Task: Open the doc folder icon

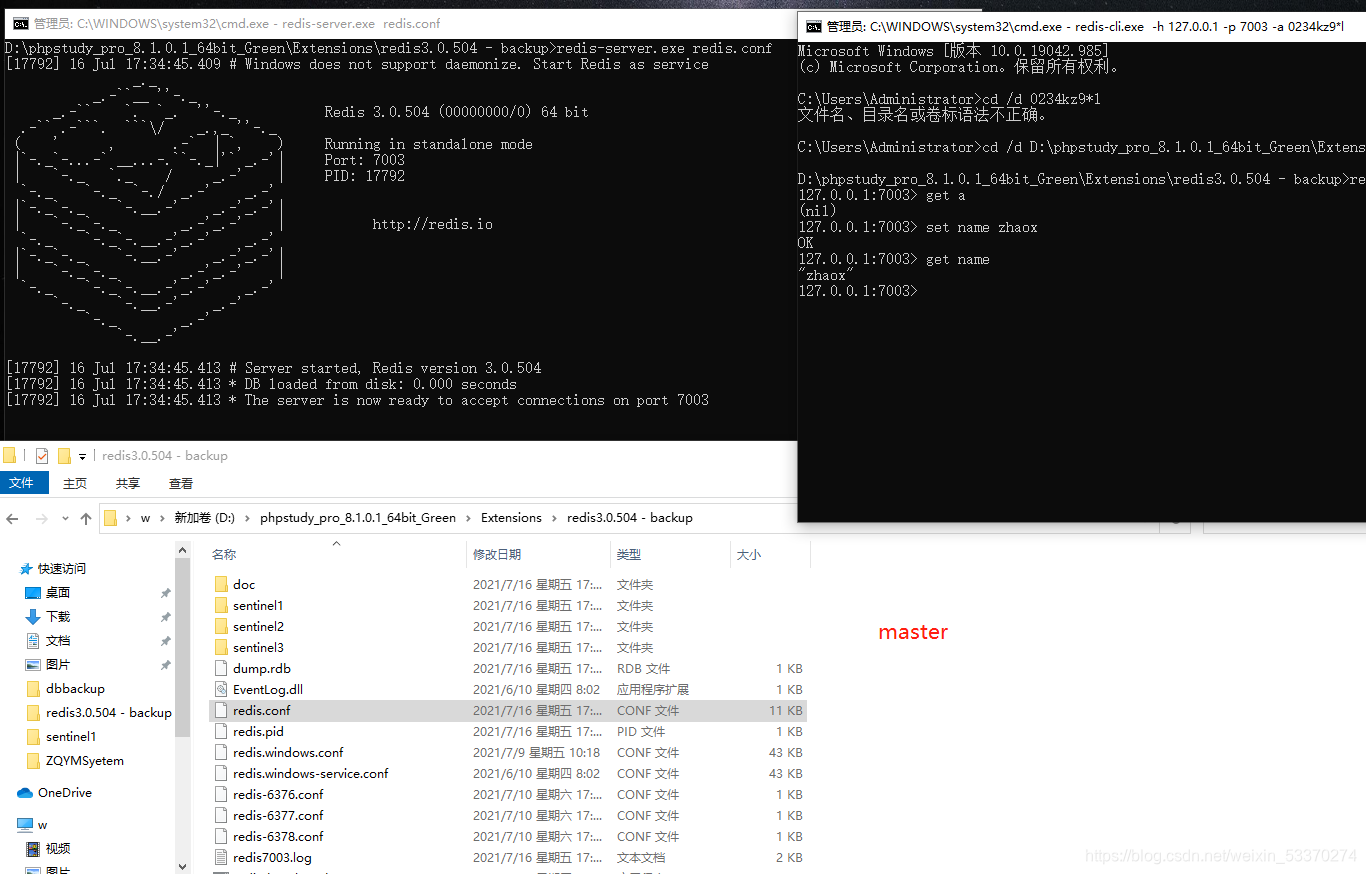Action: coord(221,584)
